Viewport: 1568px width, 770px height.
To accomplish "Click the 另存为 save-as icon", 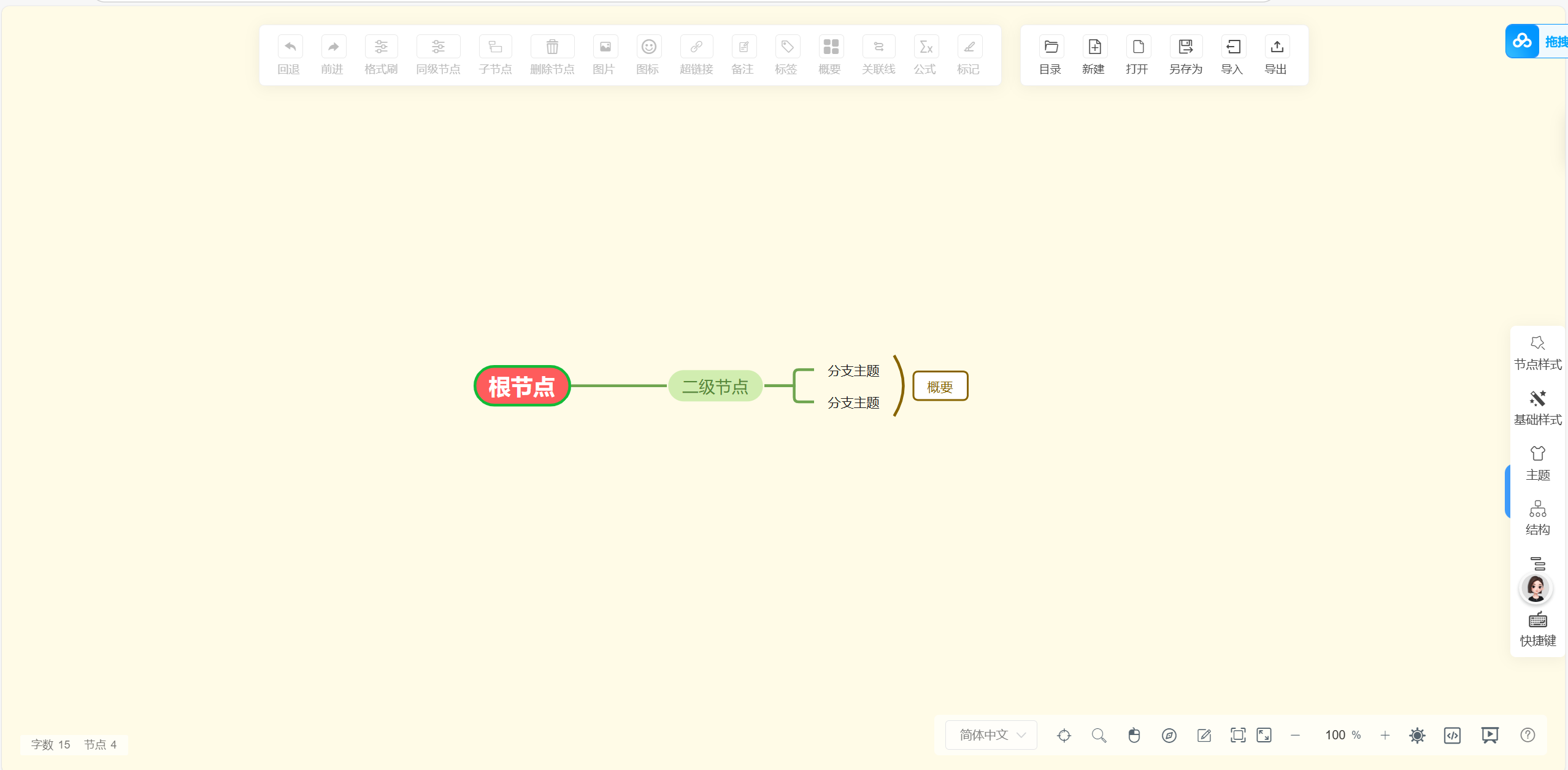I will click(x=1185, y=47).
